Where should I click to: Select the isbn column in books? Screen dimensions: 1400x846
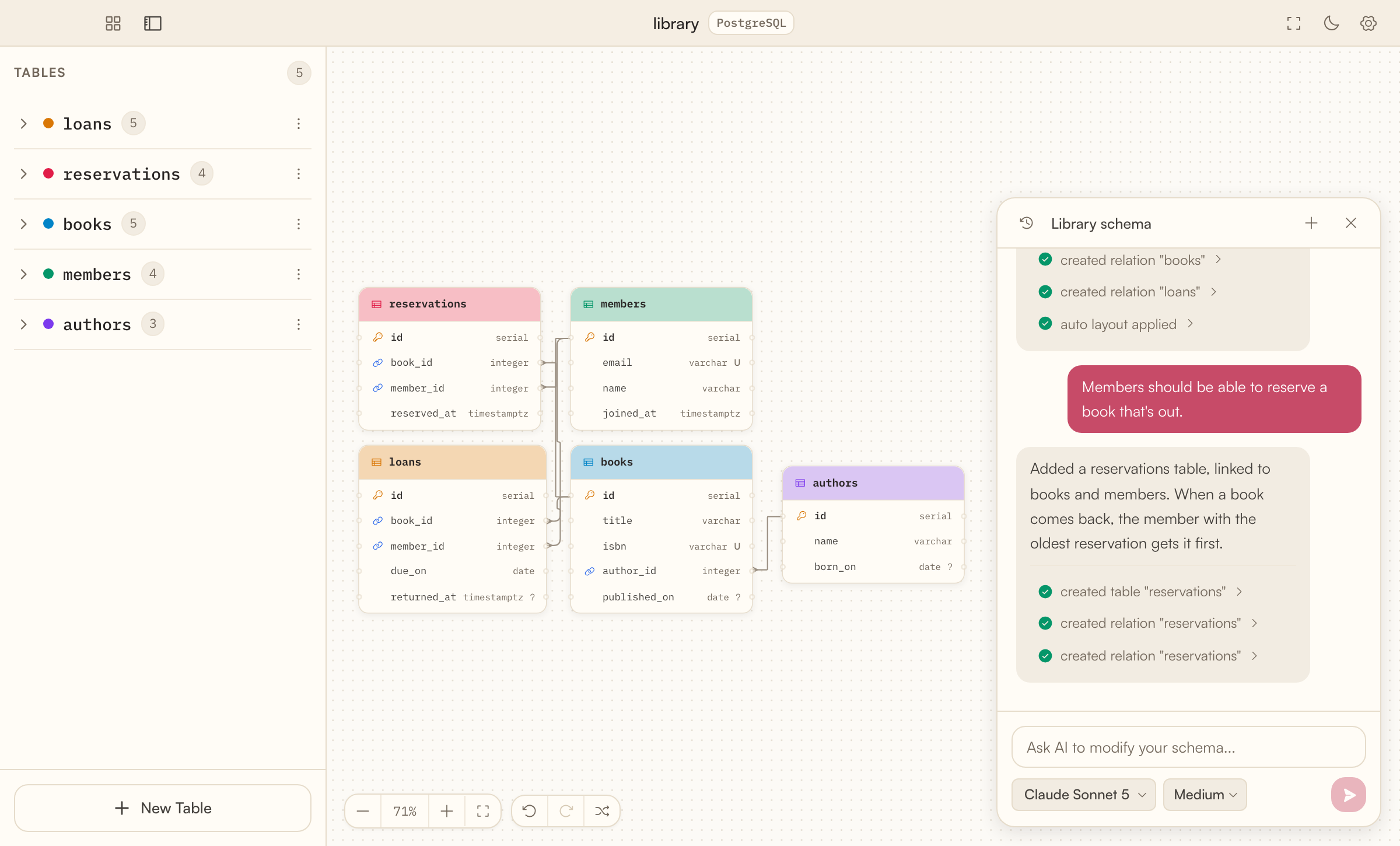[661, 546]
